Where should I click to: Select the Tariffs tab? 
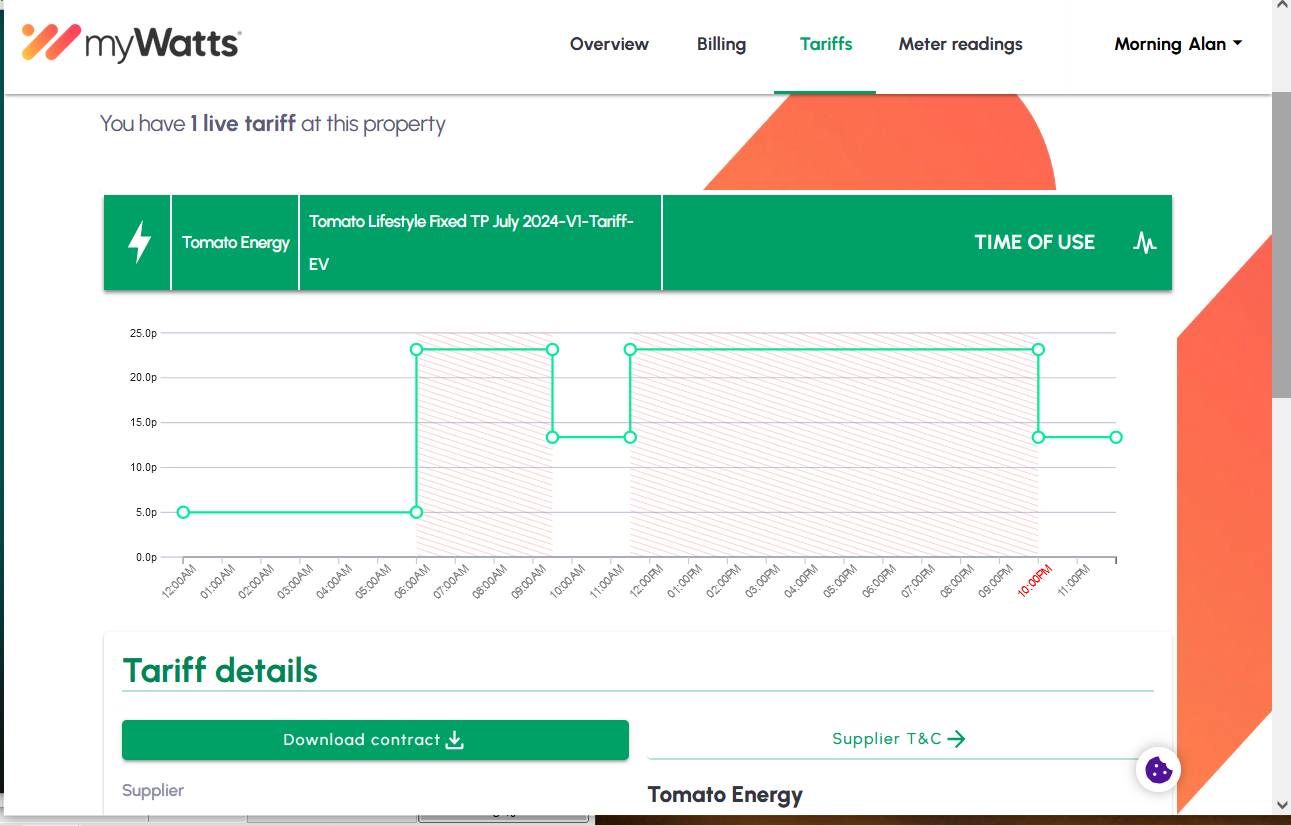pyautogui.click(x=826, y=44)
